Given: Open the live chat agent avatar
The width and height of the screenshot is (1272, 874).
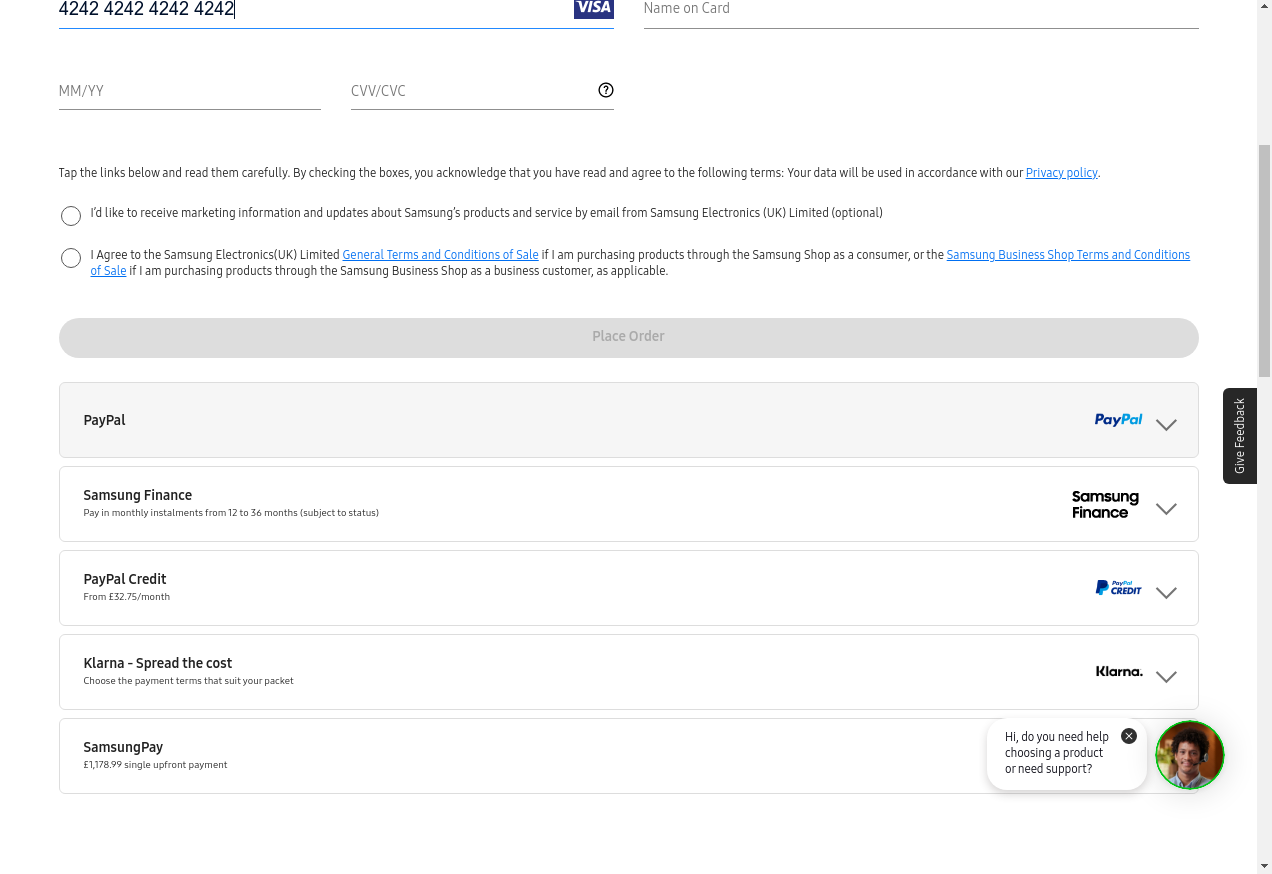Looking at the screenshot, I should tap(1189, 755).
